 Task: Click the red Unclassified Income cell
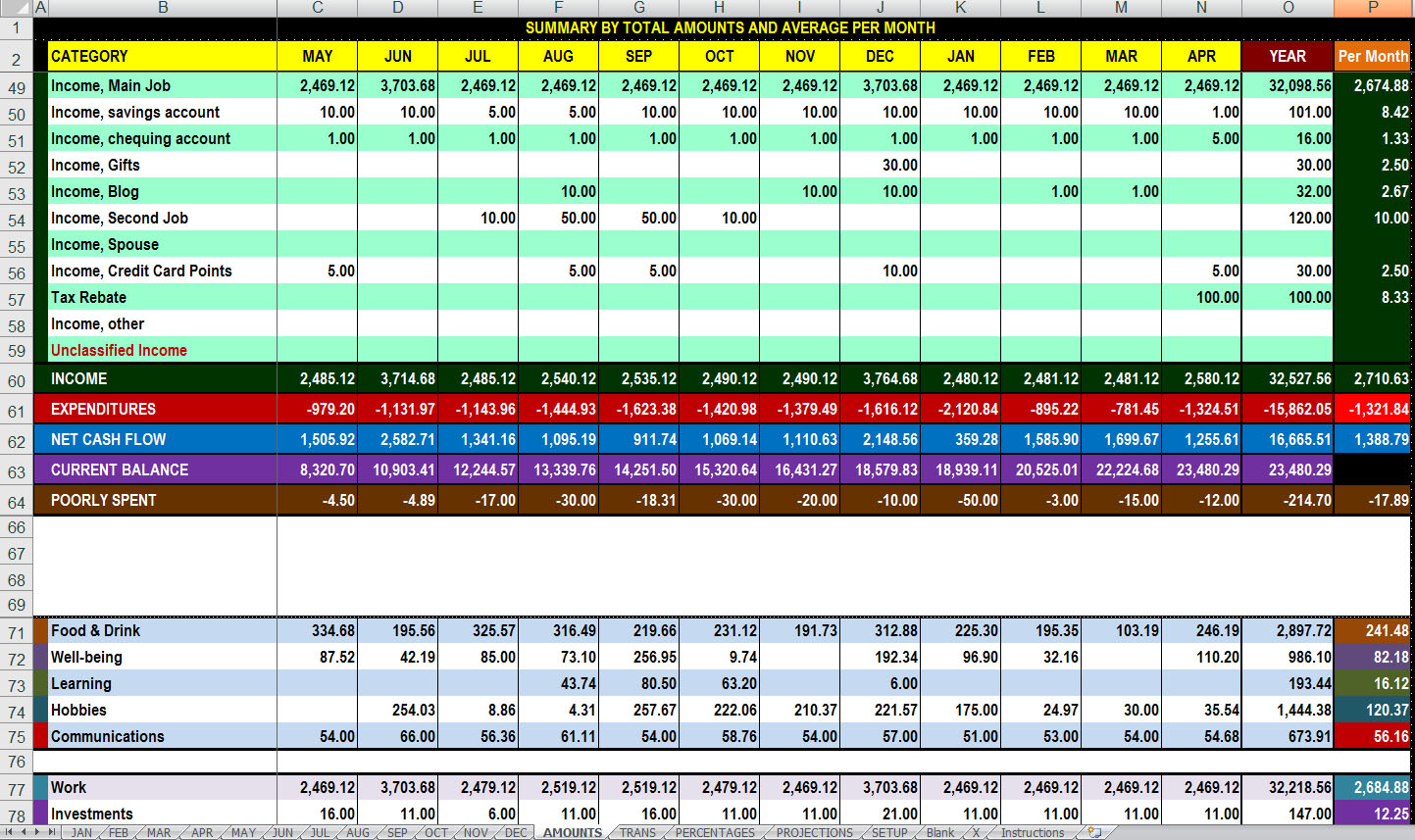[x=162, y=351]
